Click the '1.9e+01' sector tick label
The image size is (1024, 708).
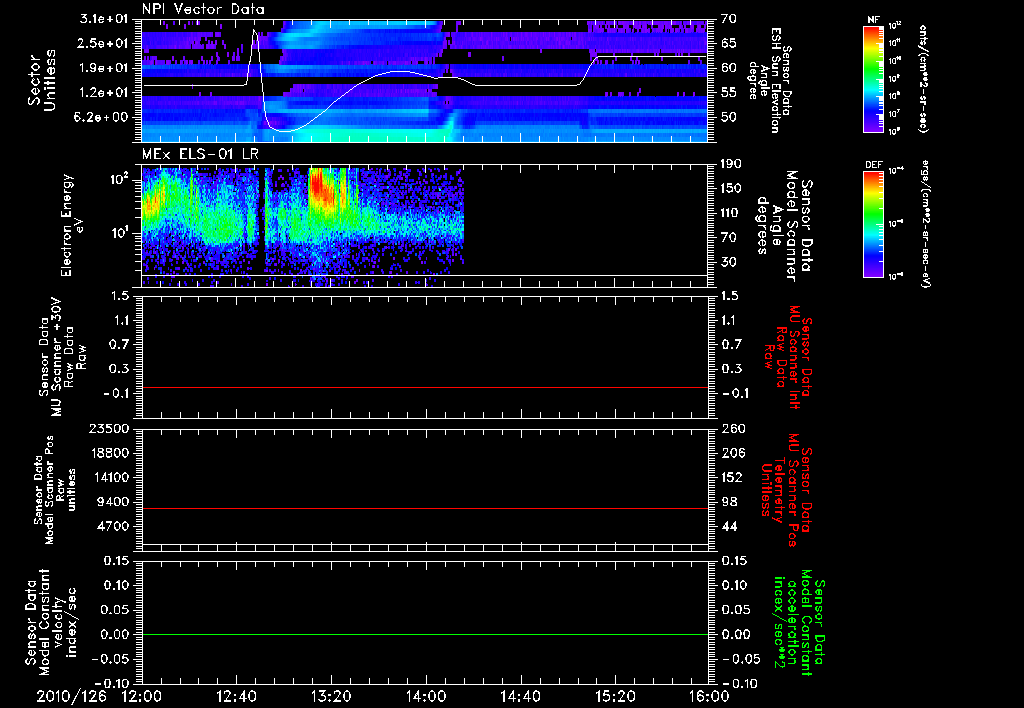click(x=106, y=68)
